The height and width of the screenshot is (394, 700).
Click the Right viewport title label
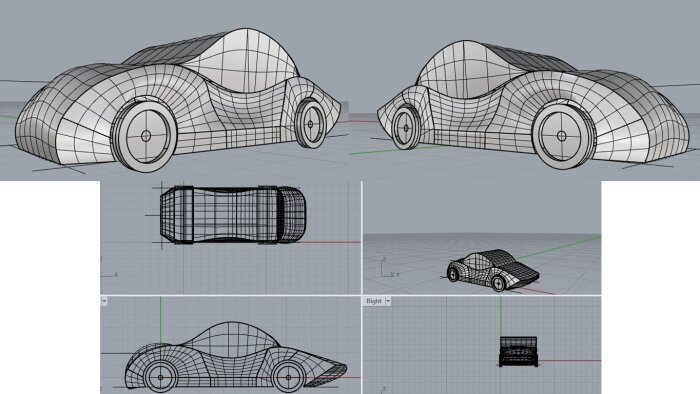pos(374,301)
